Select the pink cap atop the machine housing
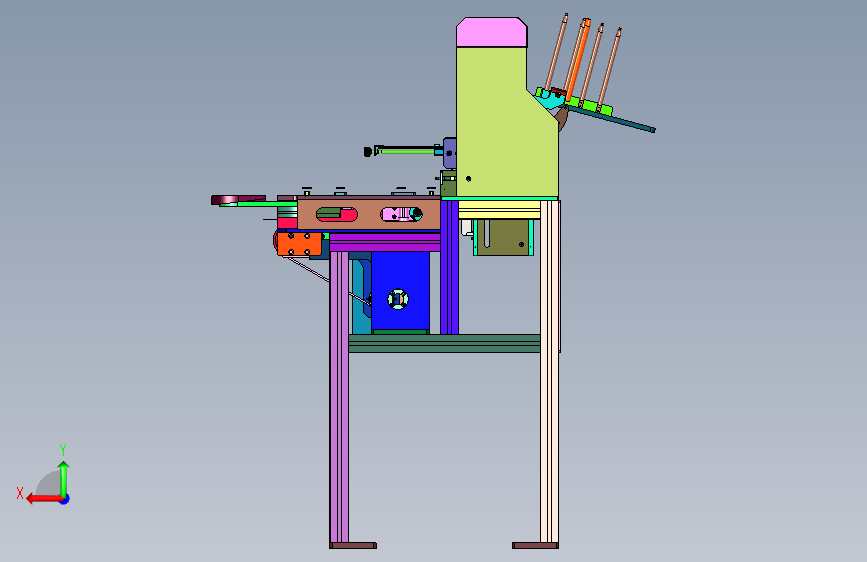 (491, 32)
